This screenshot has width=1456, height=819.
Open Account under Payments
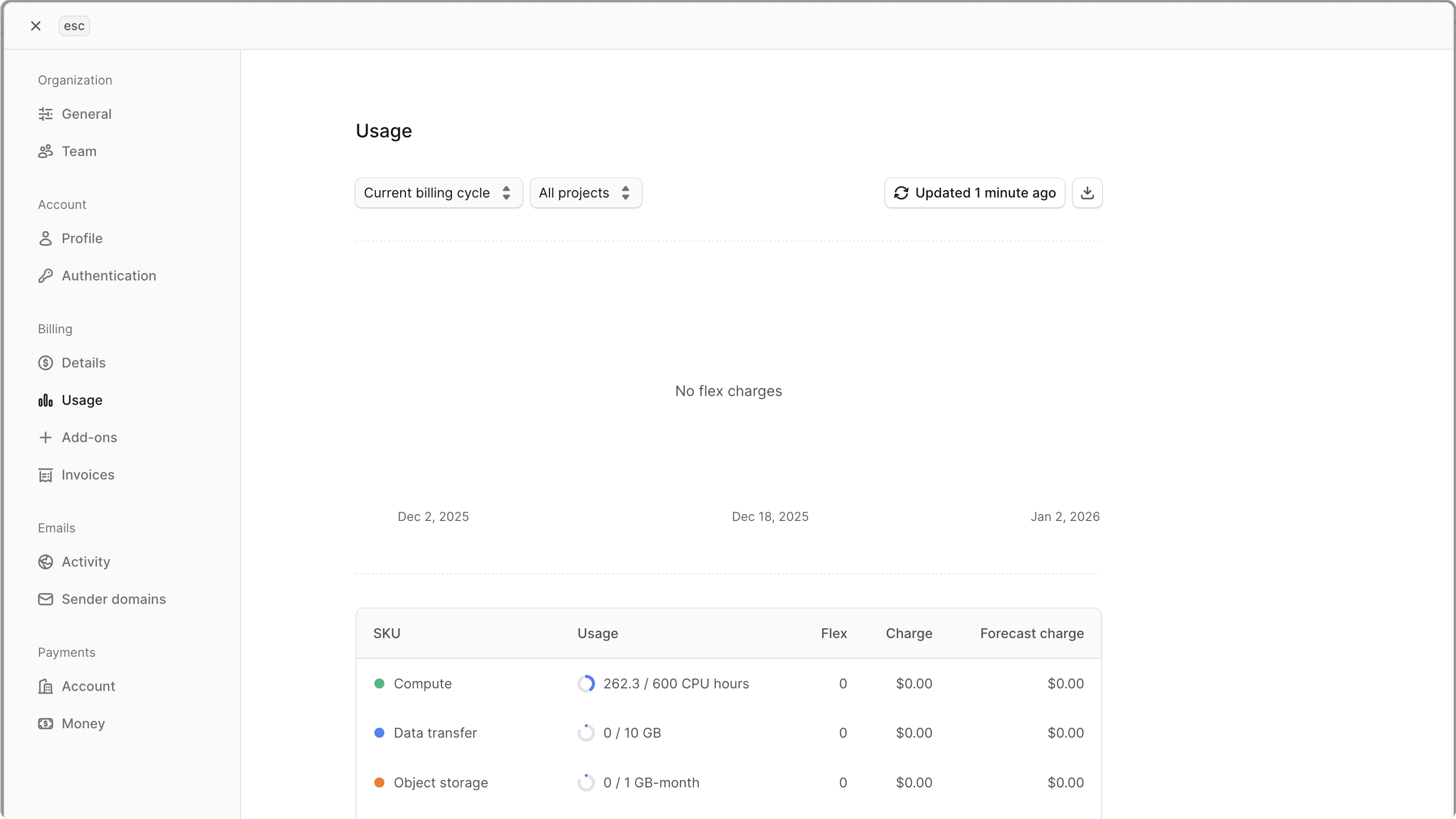click(x=77, y=686)
